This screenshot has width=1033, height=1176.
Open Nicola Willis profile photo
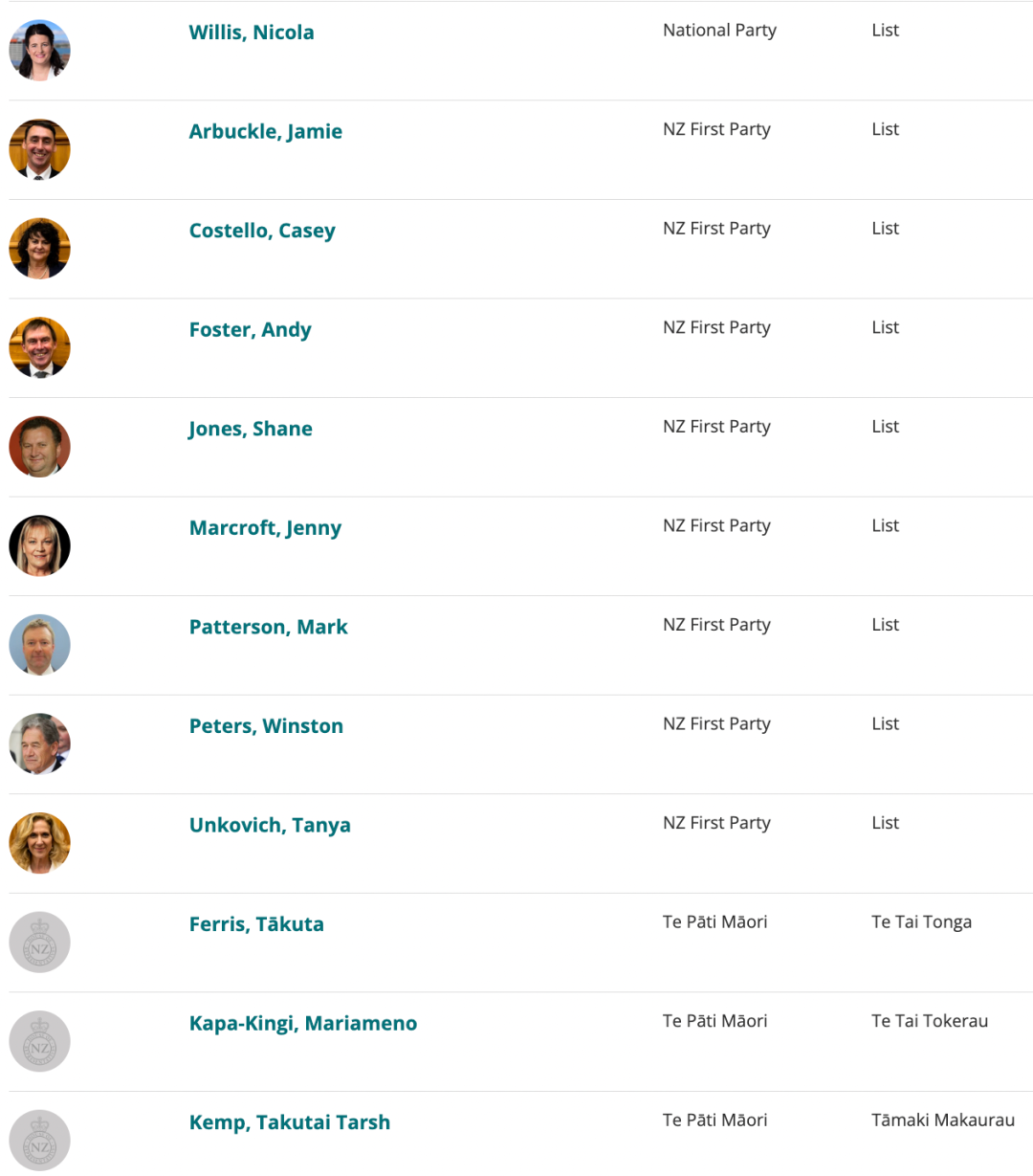39,51
